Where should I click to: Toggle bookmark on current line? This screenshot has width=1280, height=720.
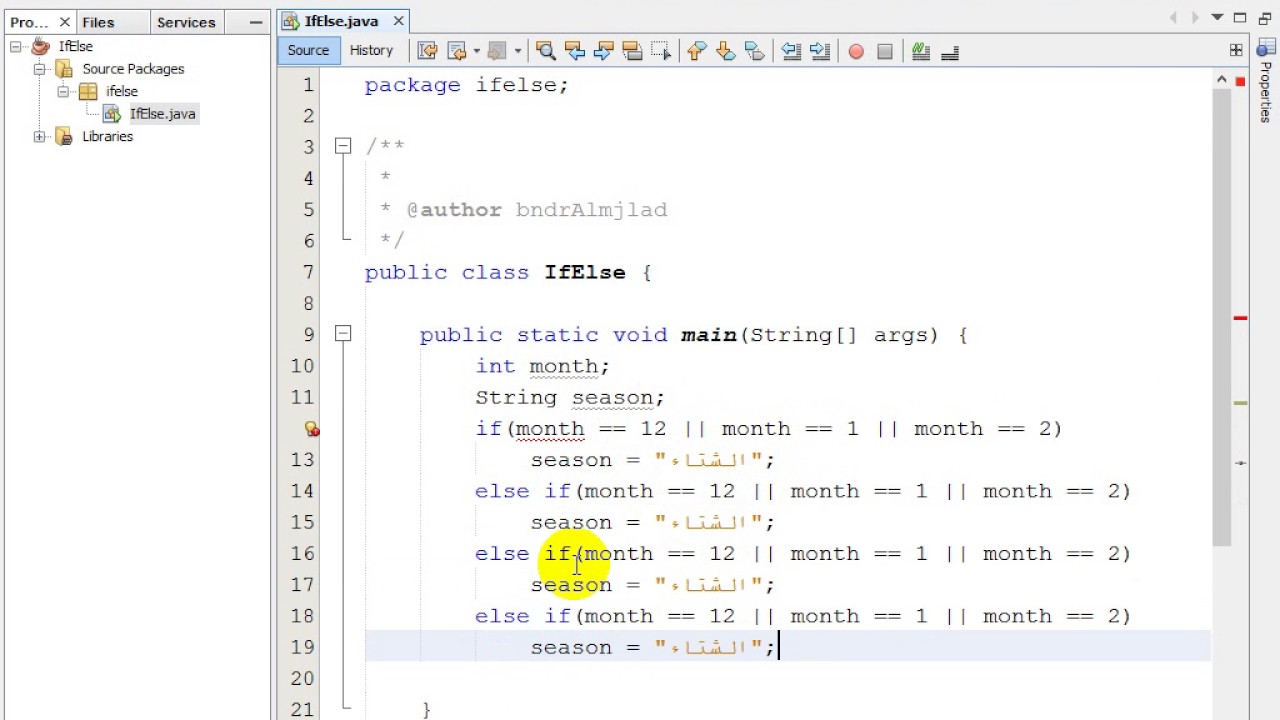755,51
